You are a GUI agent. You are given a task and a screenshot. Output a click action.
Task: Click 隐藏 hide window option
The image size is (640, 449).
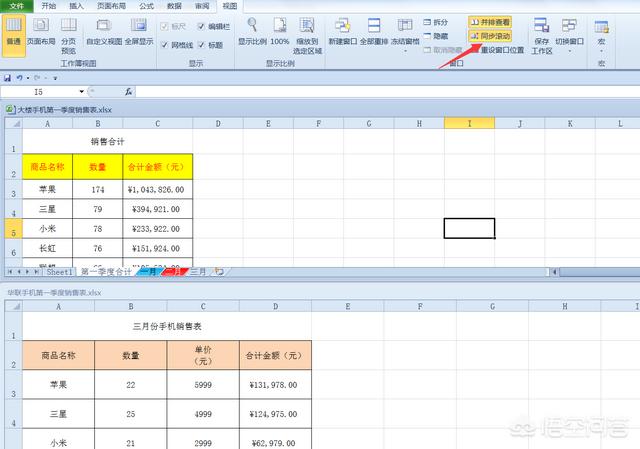[436, 36]
